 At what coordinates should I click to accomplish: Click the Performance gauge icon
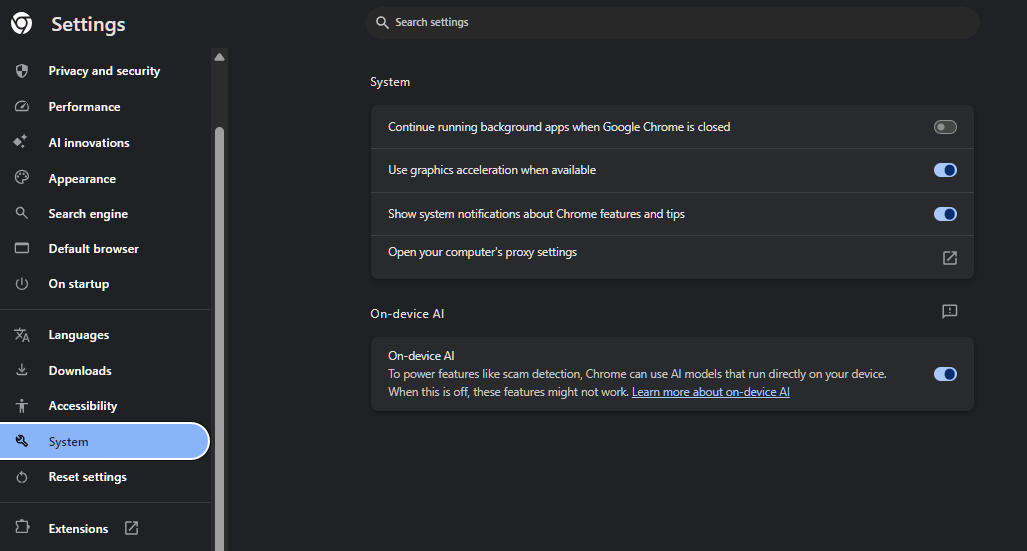coord(22,106)
